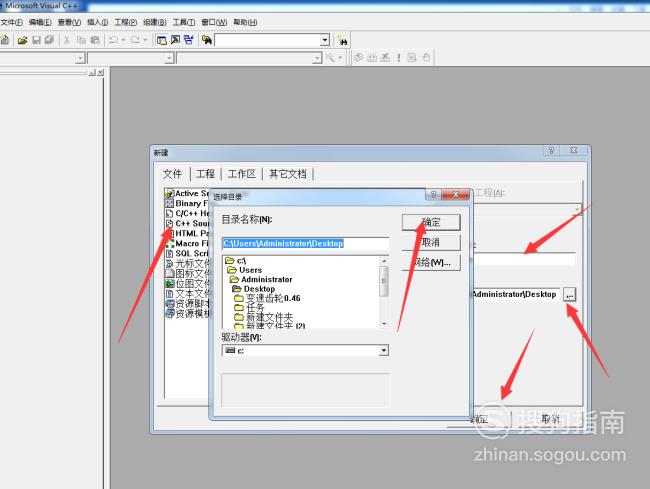
Task: Click the WizardBar action wand icon
Action: (x=330, y=58)
